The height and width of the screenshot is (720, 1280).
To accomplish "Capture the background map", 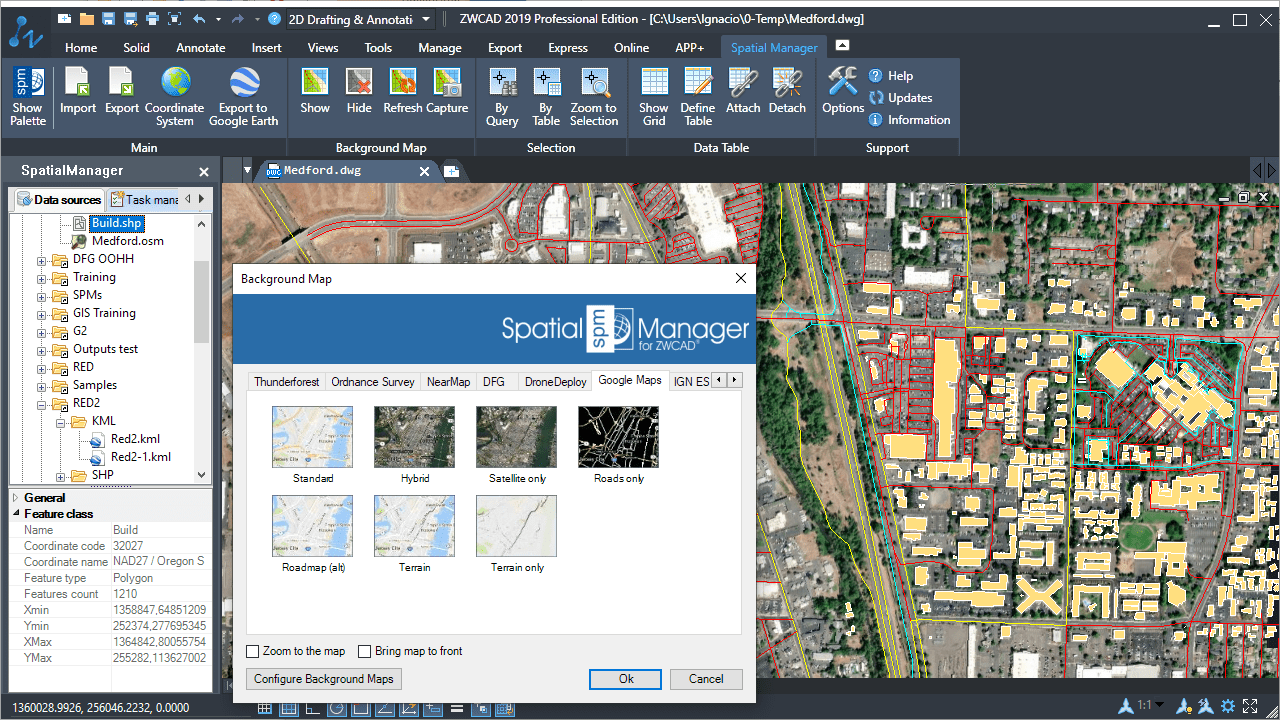I will (x=447, y=91).
